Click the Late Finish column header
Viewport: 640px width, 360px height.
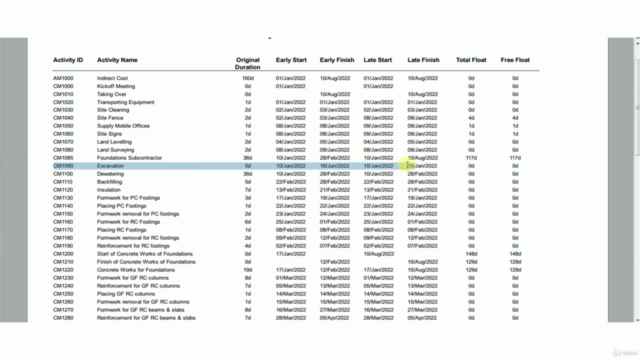point(423,60)
